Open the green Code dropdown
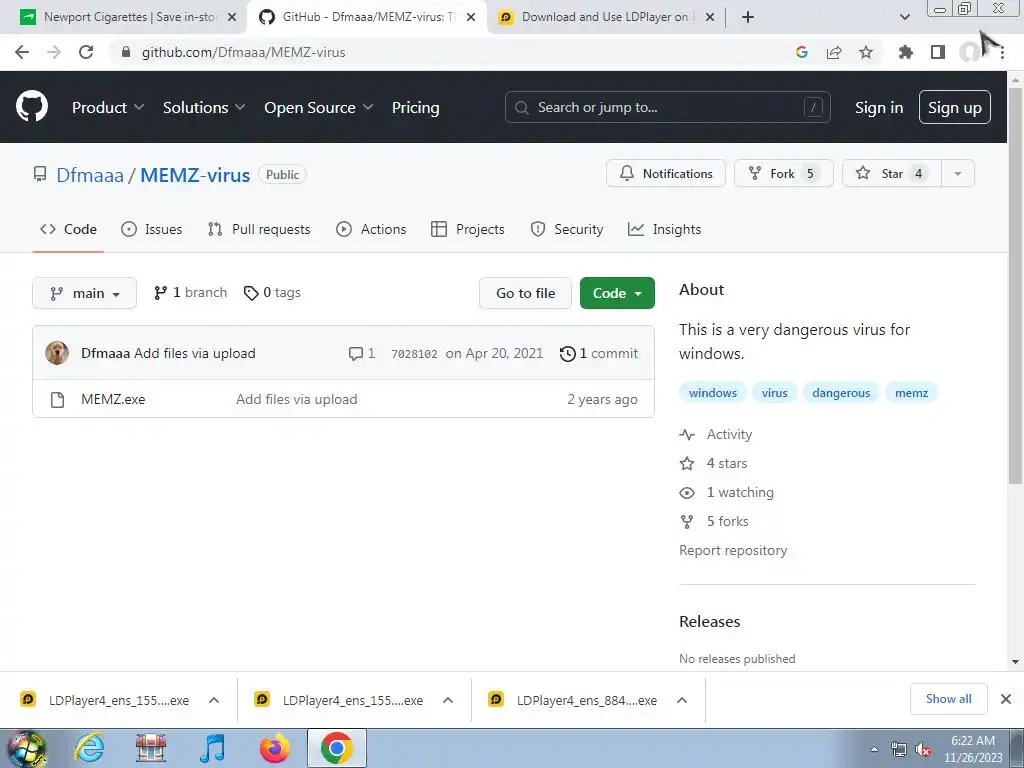 point(616,293)
